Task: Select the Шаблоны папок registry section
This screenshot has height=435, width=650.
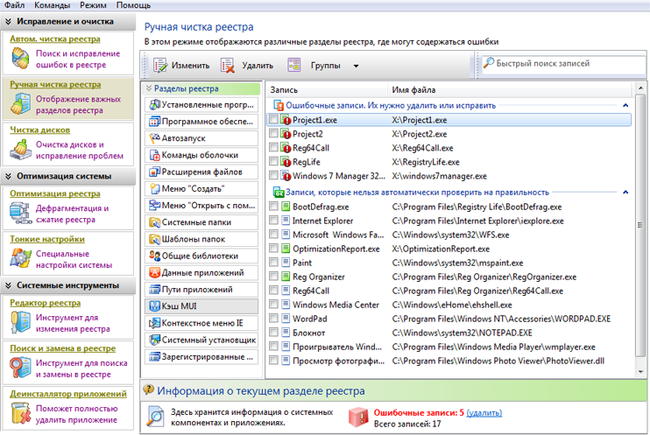Action: tap(201, 239)
